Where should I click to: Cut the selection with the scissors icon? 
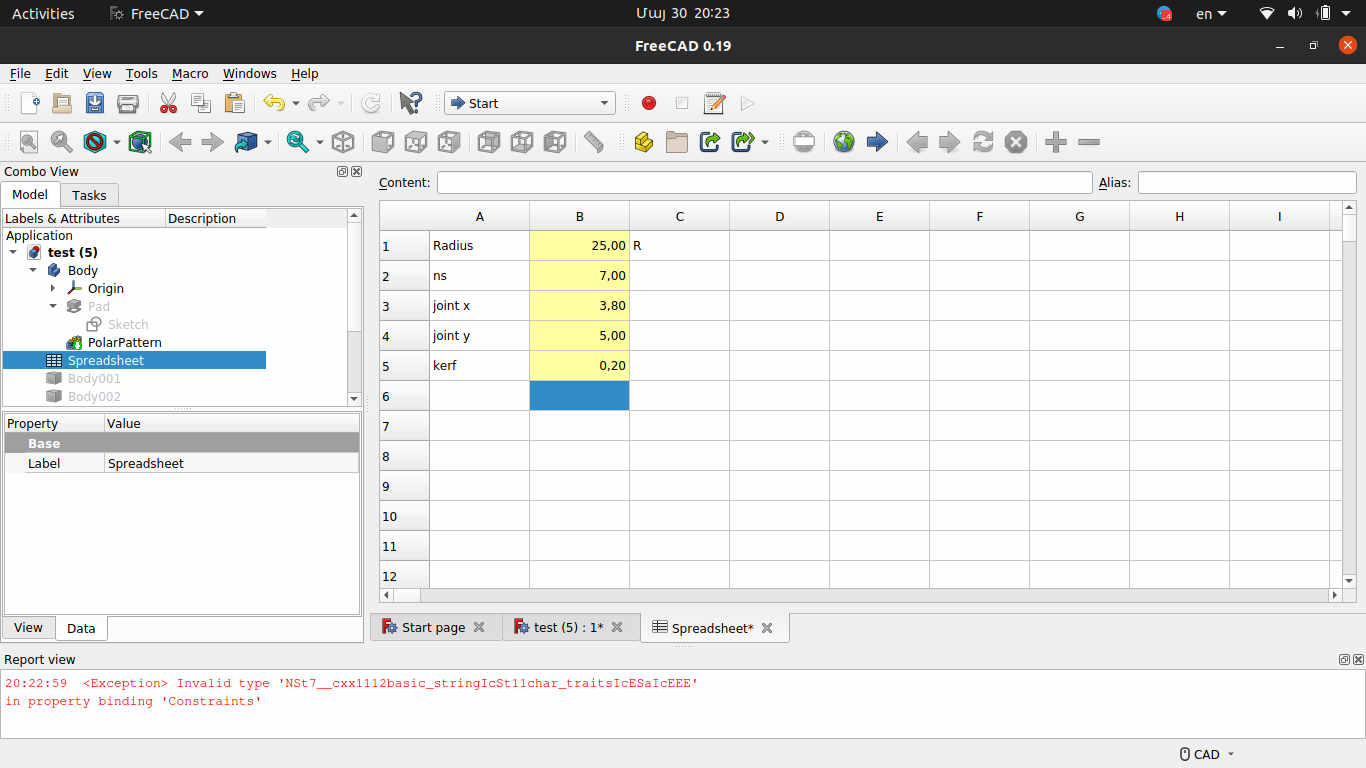tap(168, 103)
